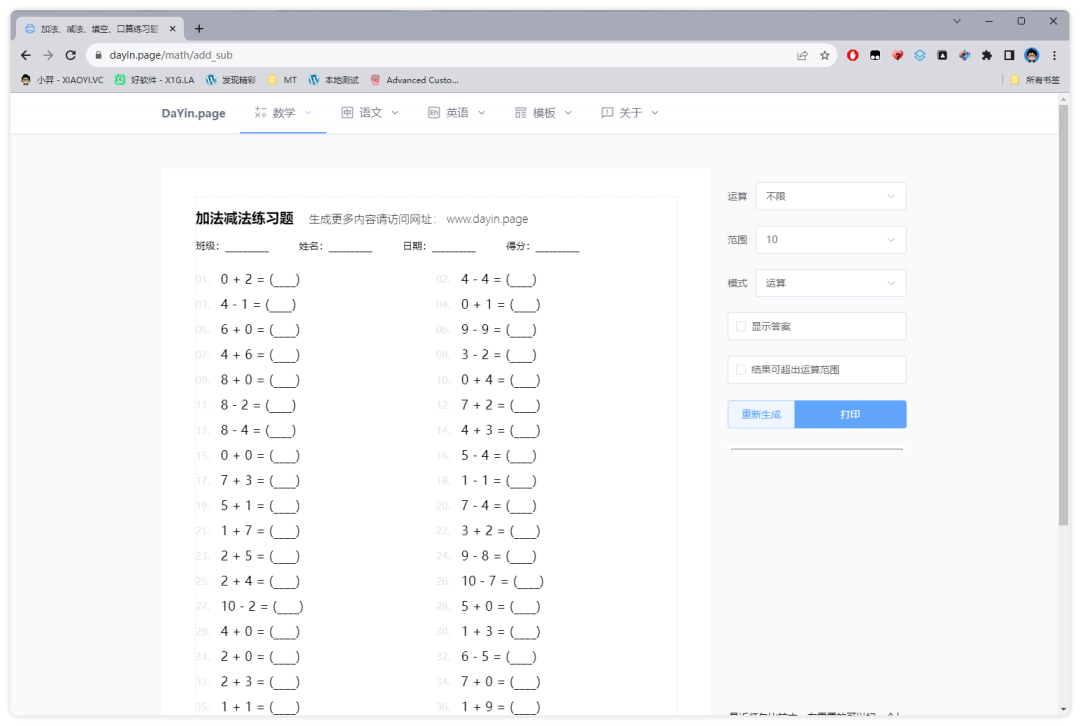Toggle the browser side panel icon
This screenshot has width=1080, height=726.
tap(1009, 55)
